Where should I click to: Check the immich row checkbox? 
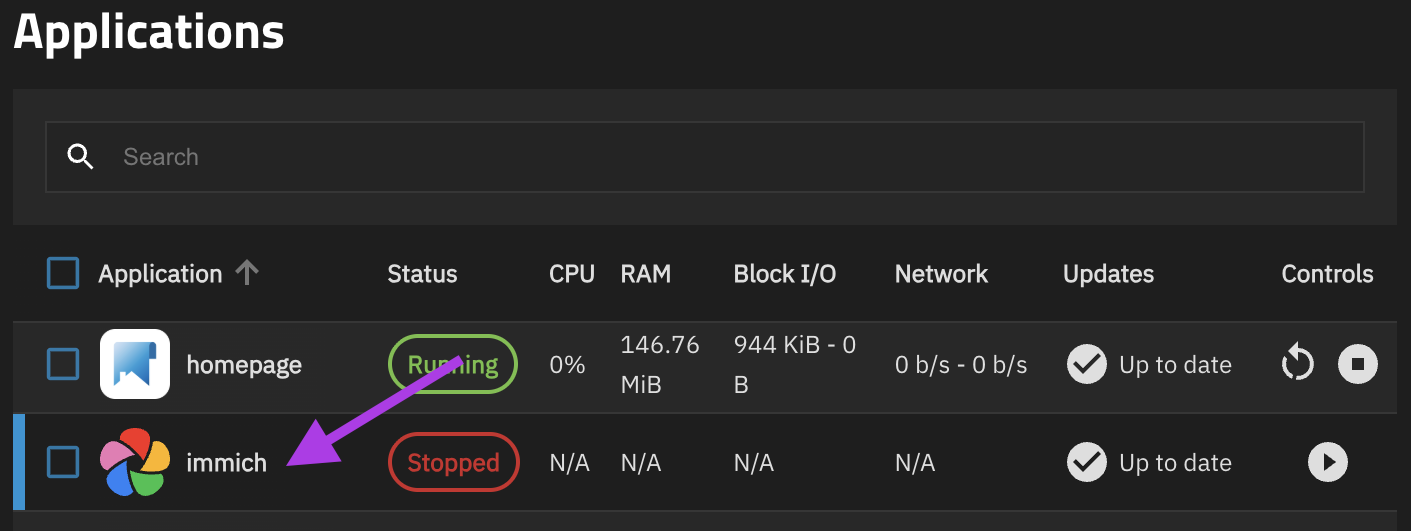tap(63, 462)
